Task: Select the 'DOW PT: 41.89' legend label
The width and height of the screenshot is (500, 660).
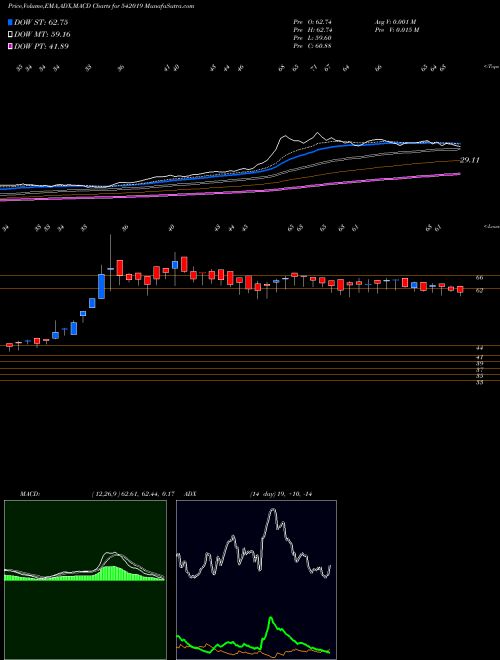Action: point(41,46)
